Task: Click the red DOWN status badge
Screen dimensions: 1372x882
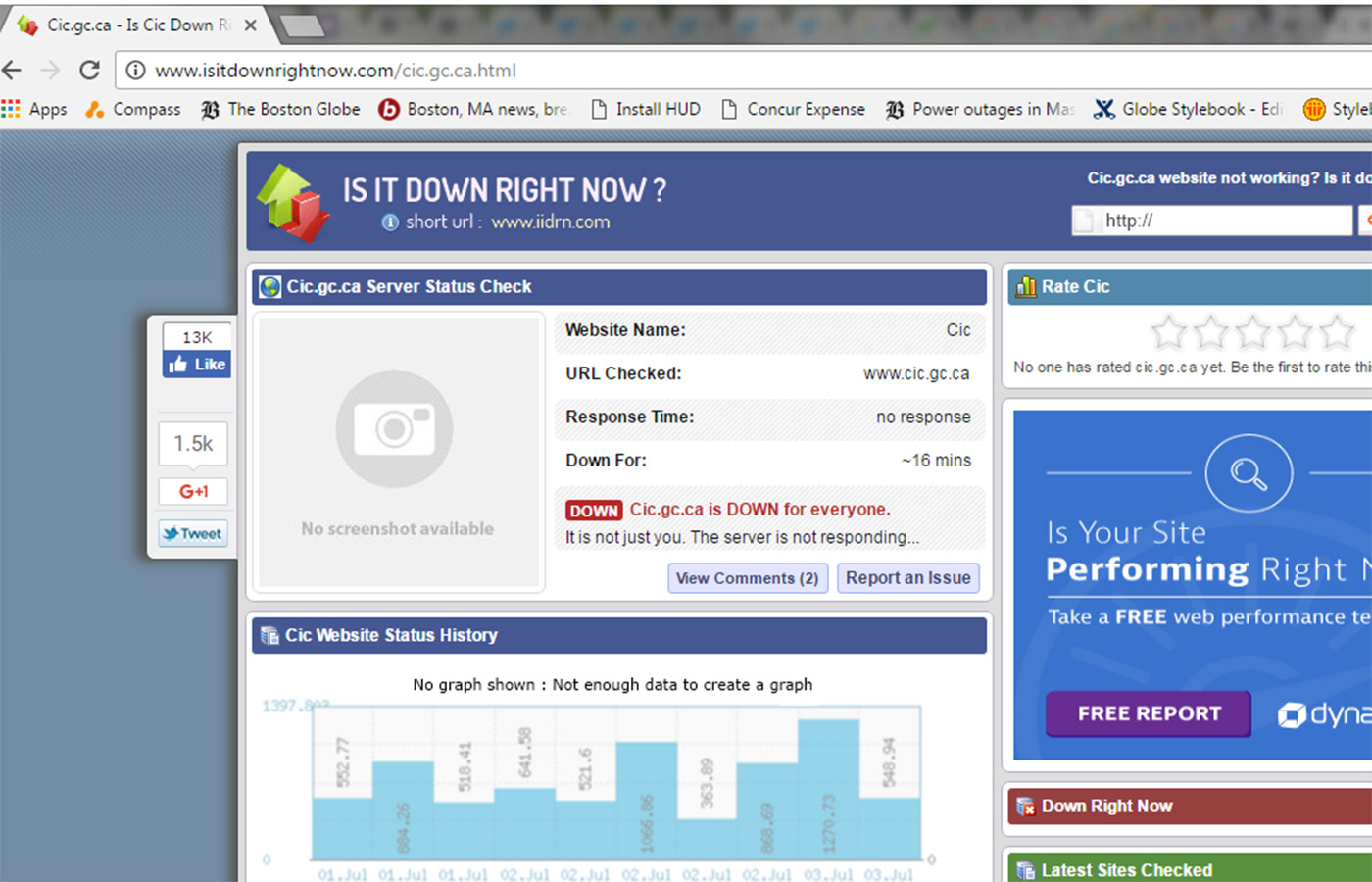Action: point(594,511)
